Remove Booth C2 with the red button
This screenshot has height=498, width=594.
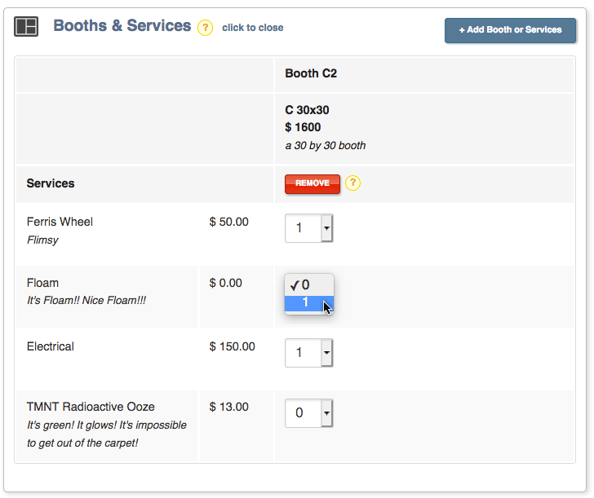[x=312, y=184]
